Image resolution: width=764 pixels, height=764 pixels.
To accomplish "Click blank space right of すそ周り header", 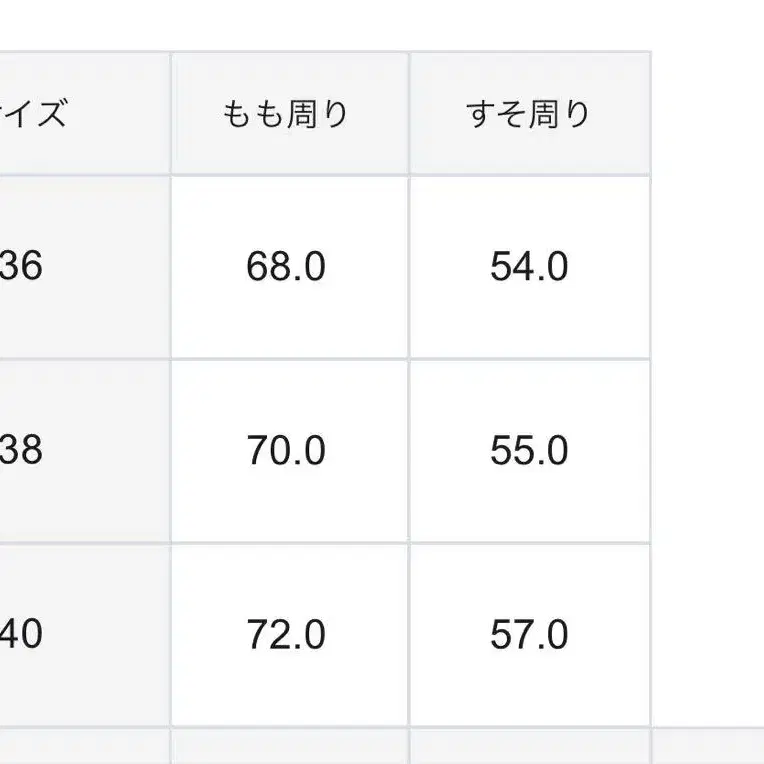I will (x=707, y=114).
